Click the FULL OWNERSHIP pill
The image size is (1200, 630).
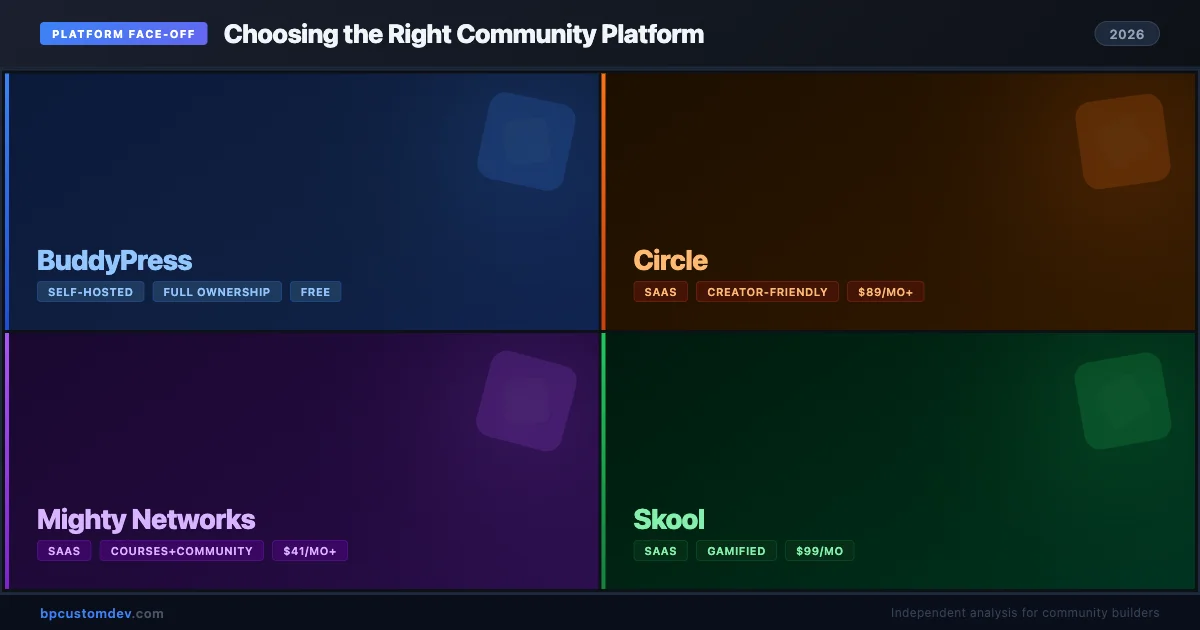click(x=217, y=291)
